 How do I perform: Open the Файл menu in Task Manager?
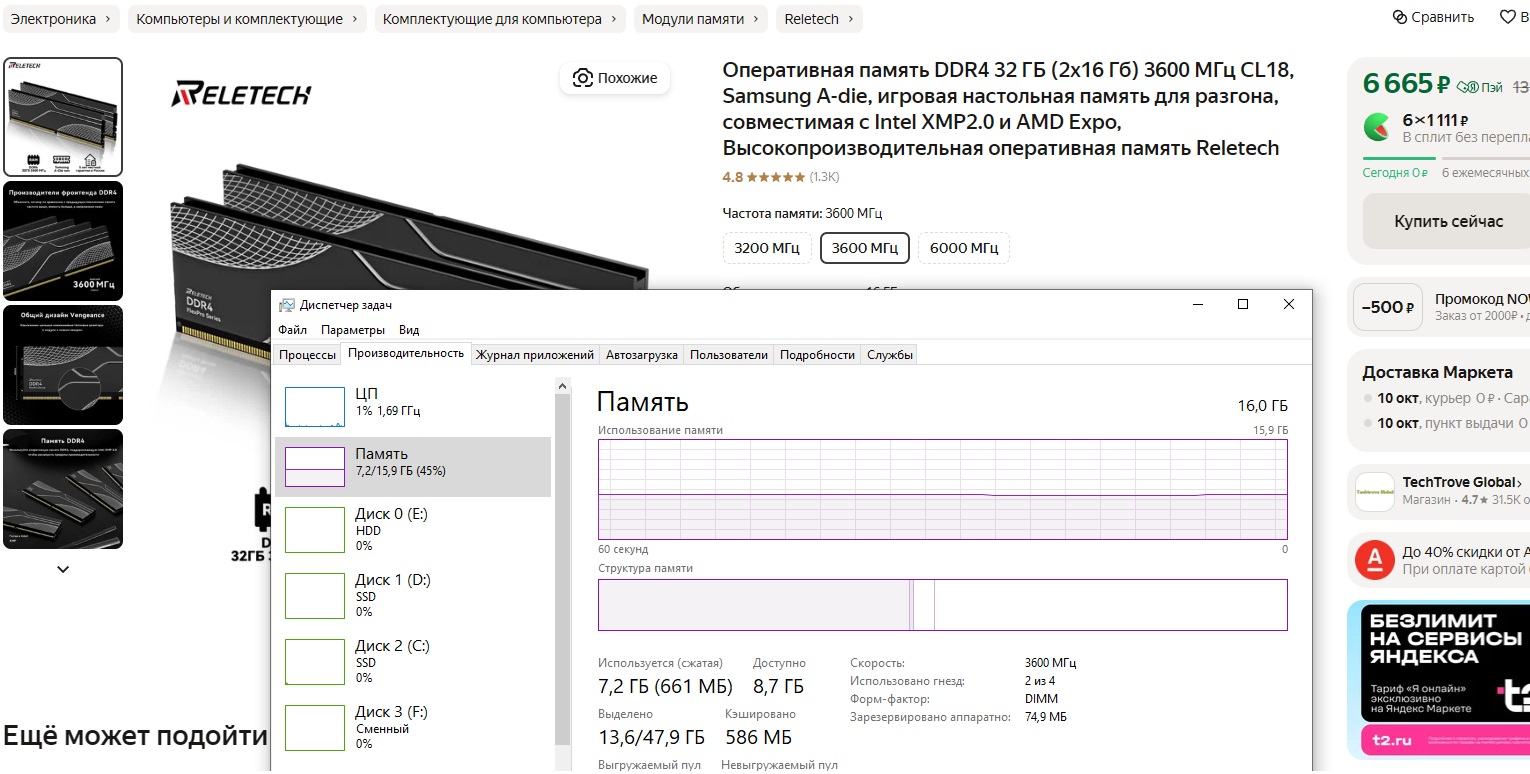point(292,330)
